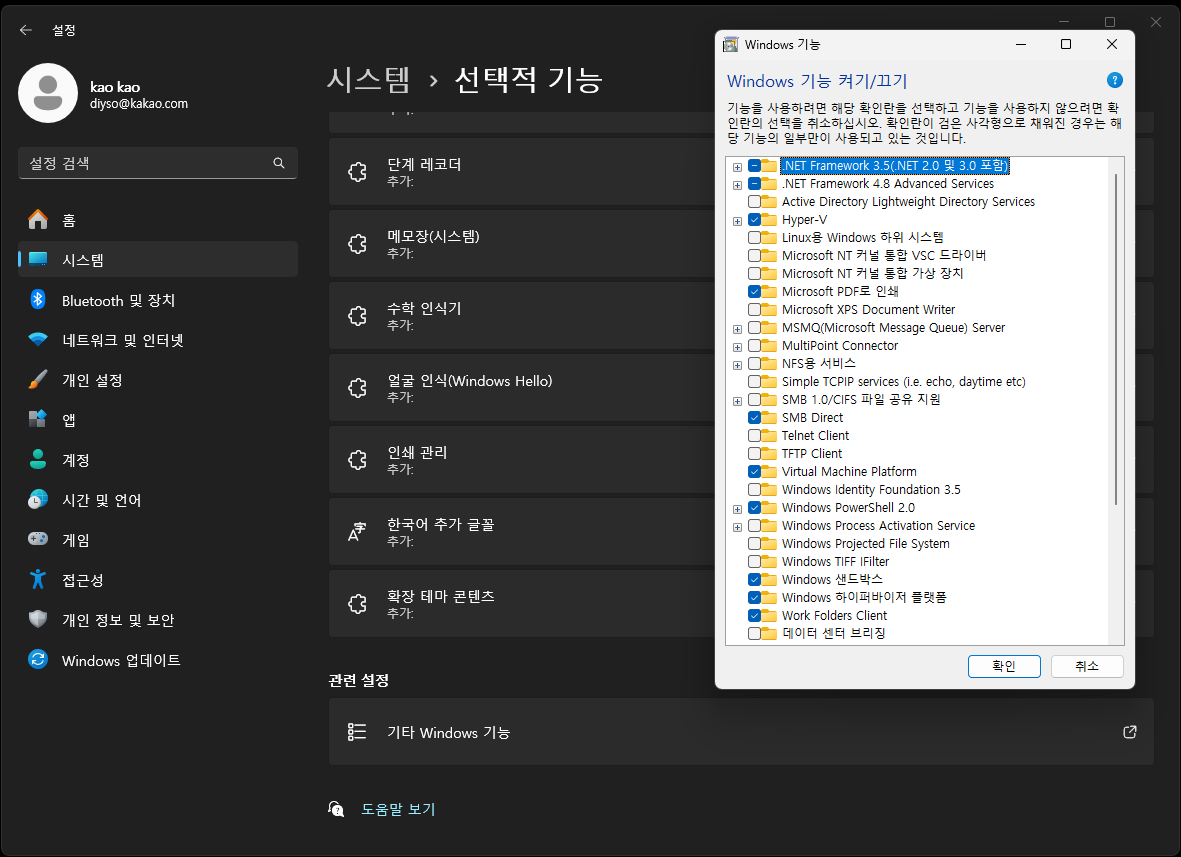Viewport: 1181px width, 857px height.
Task: Click the Windows 업데이트 sidebar icon
Action: coord(38,660)
